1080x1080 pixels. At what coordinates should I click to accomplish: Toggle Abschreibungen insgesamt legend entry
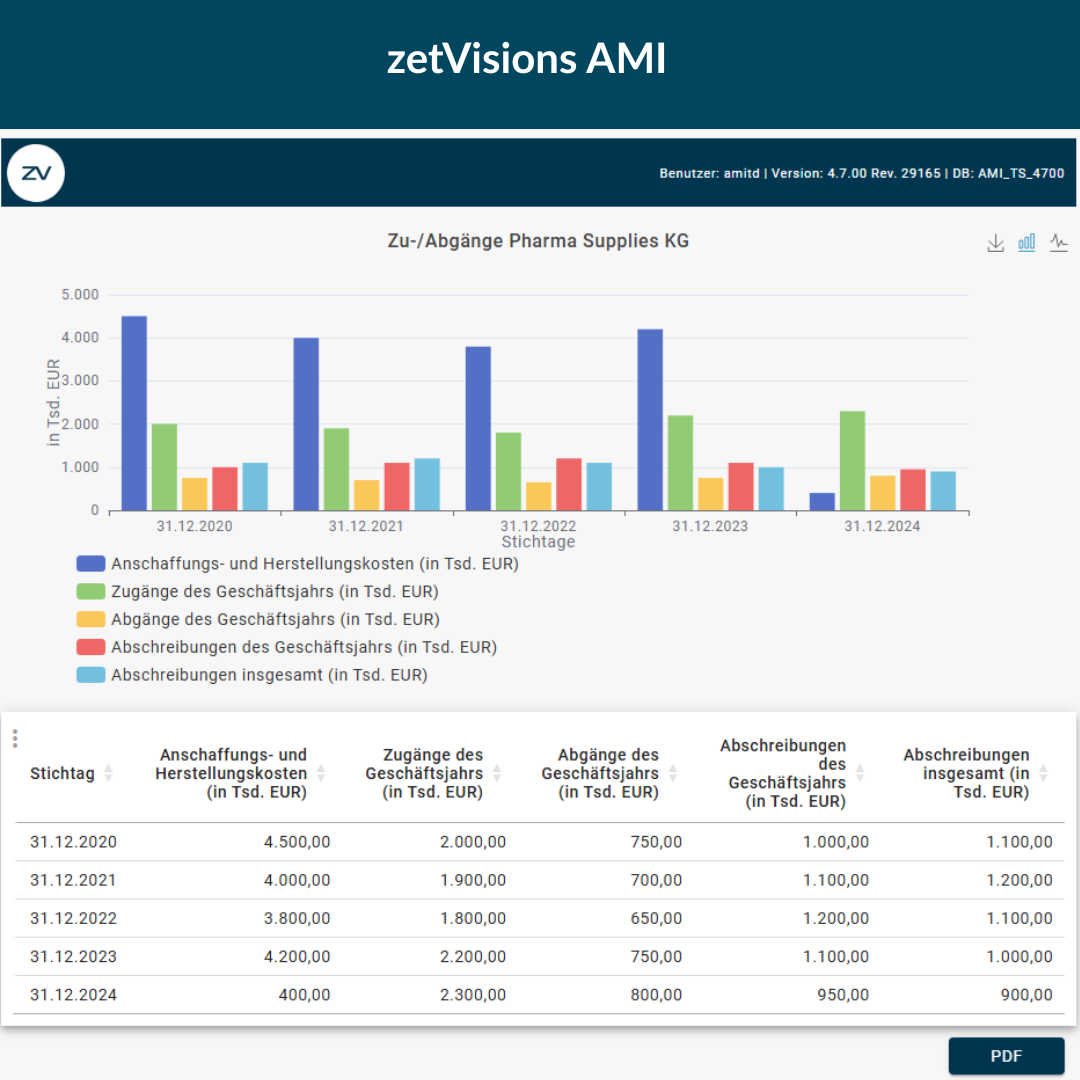click(x=268, y=675)
